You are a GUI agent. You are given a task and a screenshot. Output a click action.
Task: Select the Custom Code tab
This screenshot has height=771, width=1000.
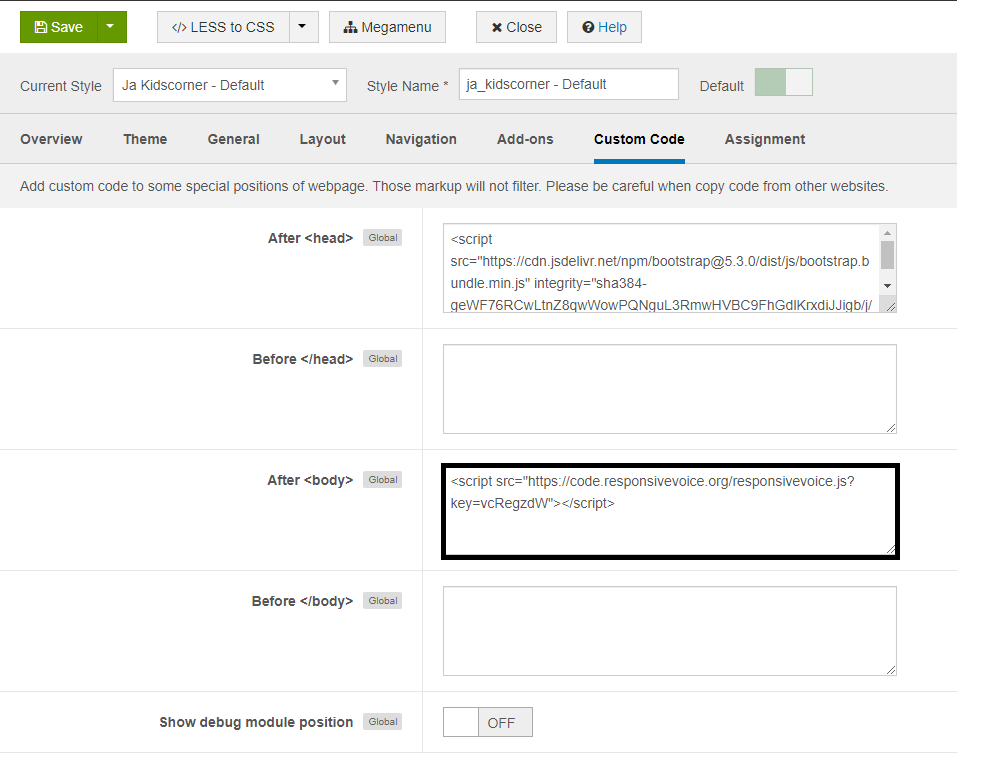click(x=639, y=139)
